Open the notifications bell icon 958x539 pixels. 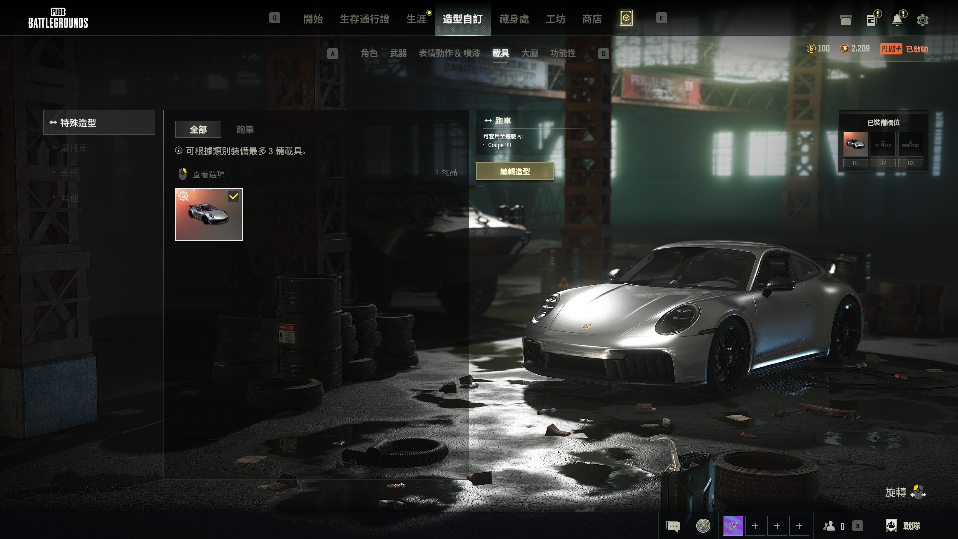tap(897, 19)
